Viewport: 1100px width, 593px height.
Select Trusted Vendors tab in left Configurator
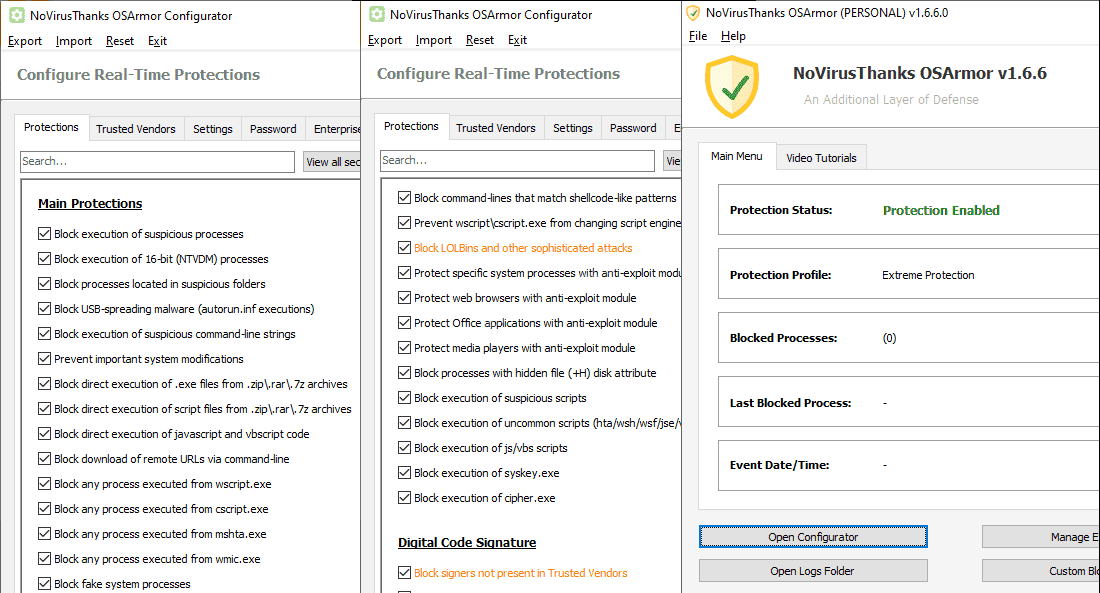[x=135, y=129]
